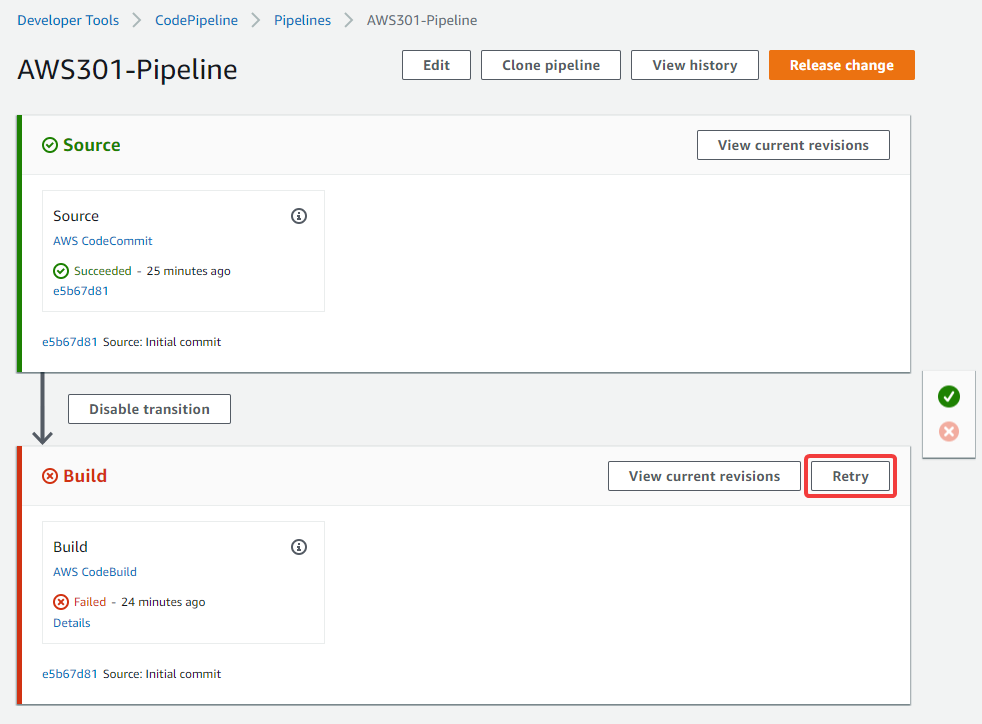Click '24 minutes ago' timestamp
The height and width of the screenshot is (724, 982).
(163, 602)
